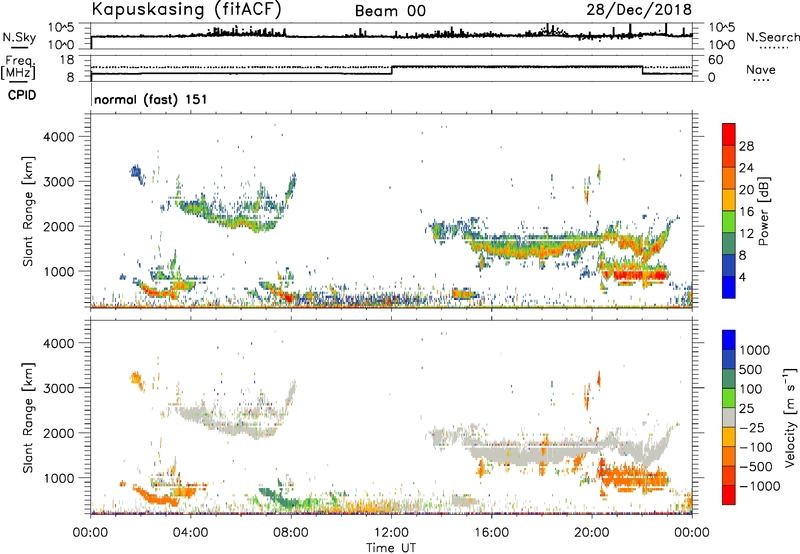
Task: Click the blue power echo near 02:00 UT, 3200 km
Action: tap(136, 171)
